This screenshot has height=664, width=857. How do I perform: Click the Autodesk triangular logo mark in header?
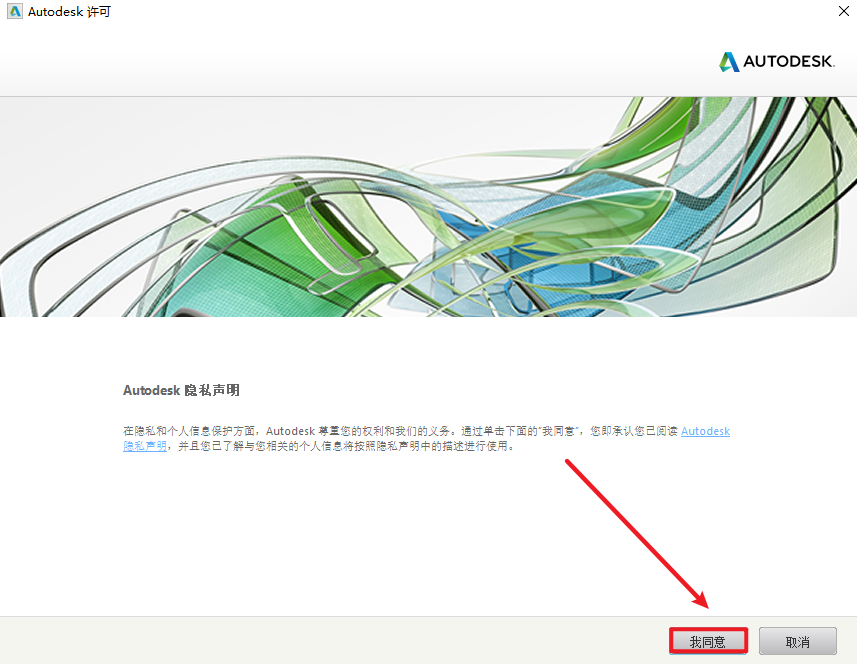729,62
